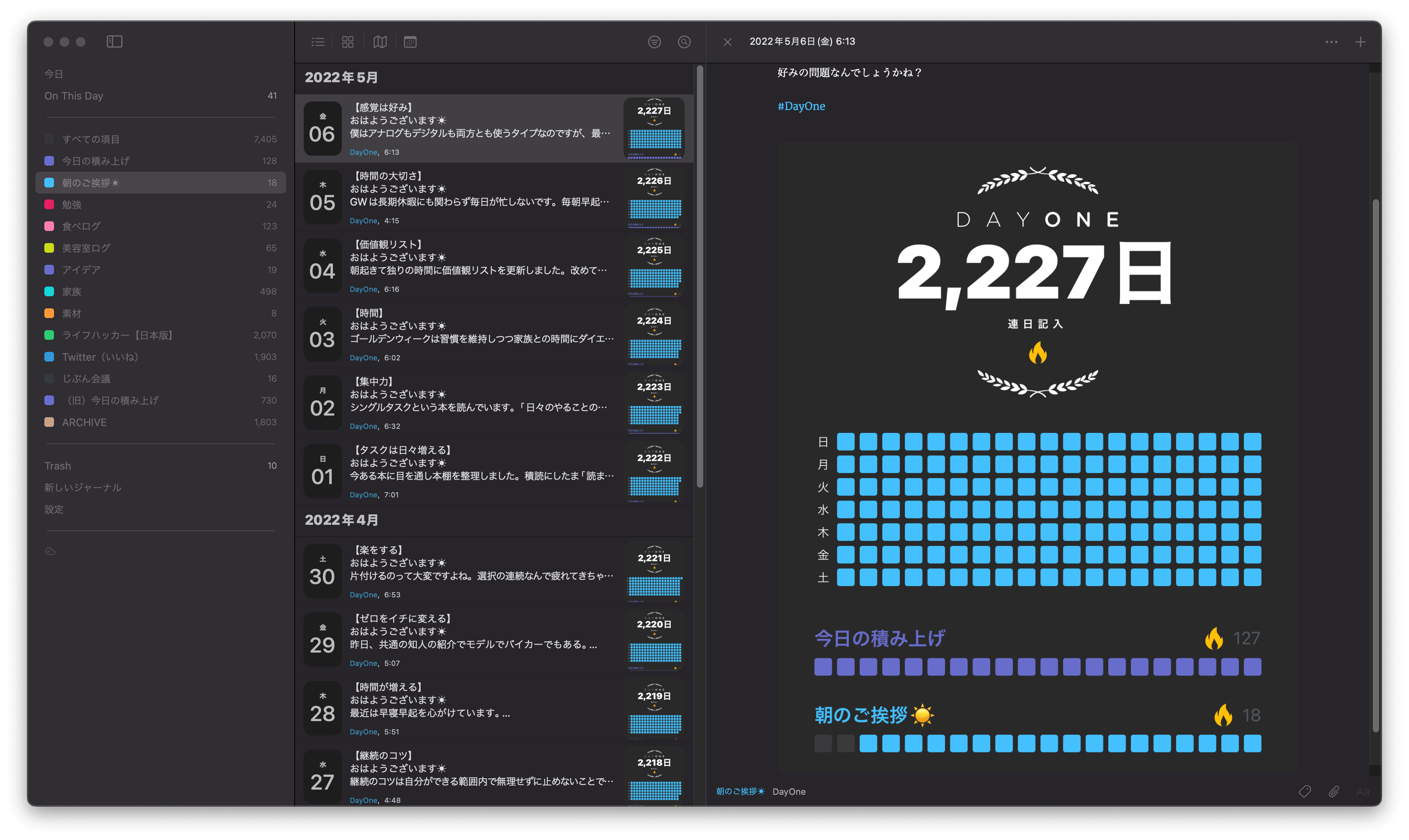Open the ライフハッカー［日本版］ journal
Screen dimensions: 1409x840
[161, 335]
